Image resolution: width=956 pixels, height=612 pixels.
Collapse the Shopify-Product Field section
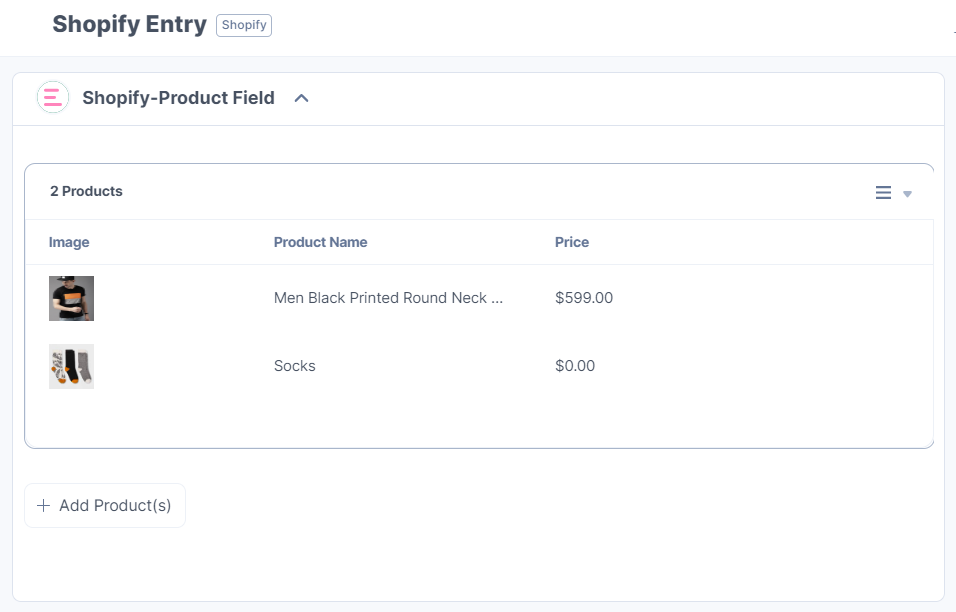click(x=302, y=98)
